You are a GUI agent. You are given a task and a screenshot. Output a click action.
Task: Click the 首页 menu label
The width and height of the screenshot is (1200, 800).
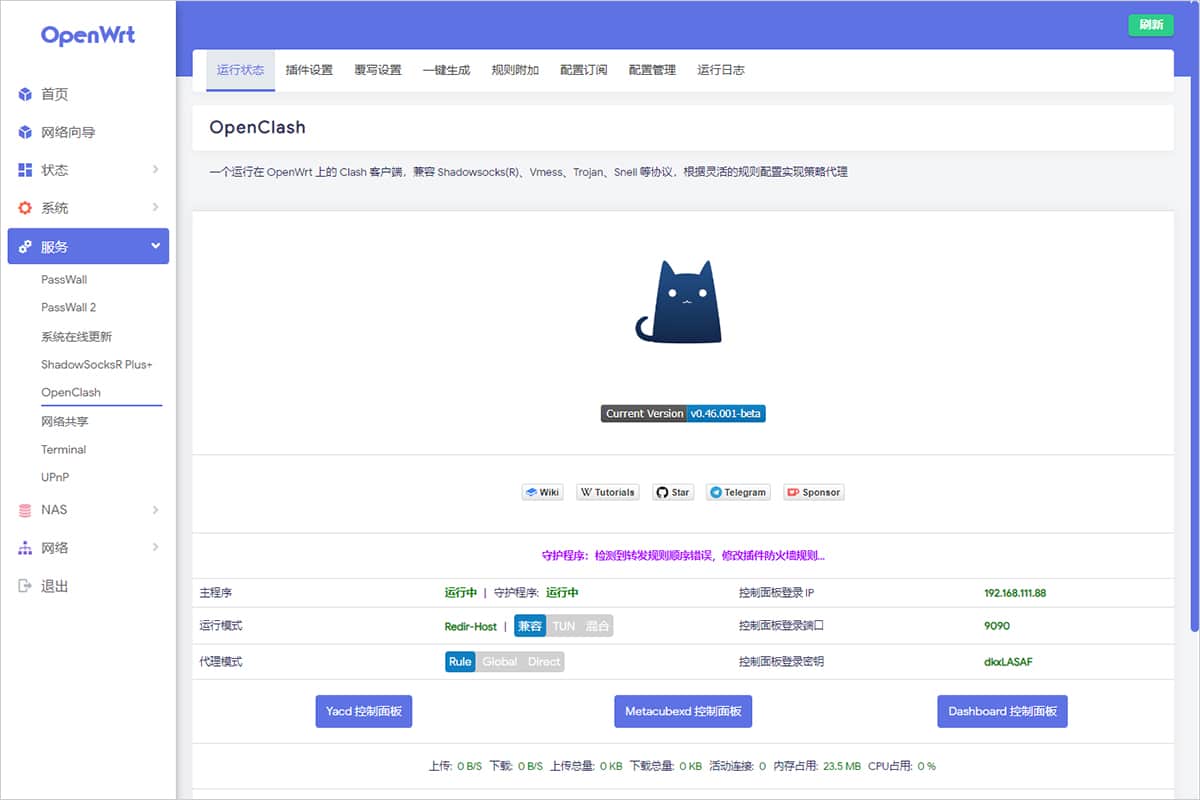55,94
